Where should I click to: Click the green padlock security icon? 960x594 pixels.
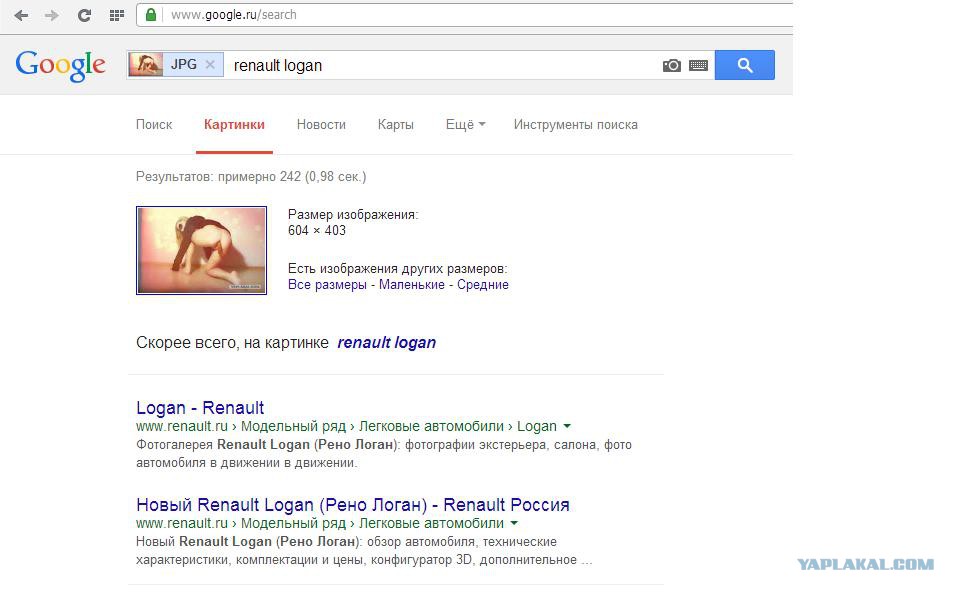coord(151,15)
